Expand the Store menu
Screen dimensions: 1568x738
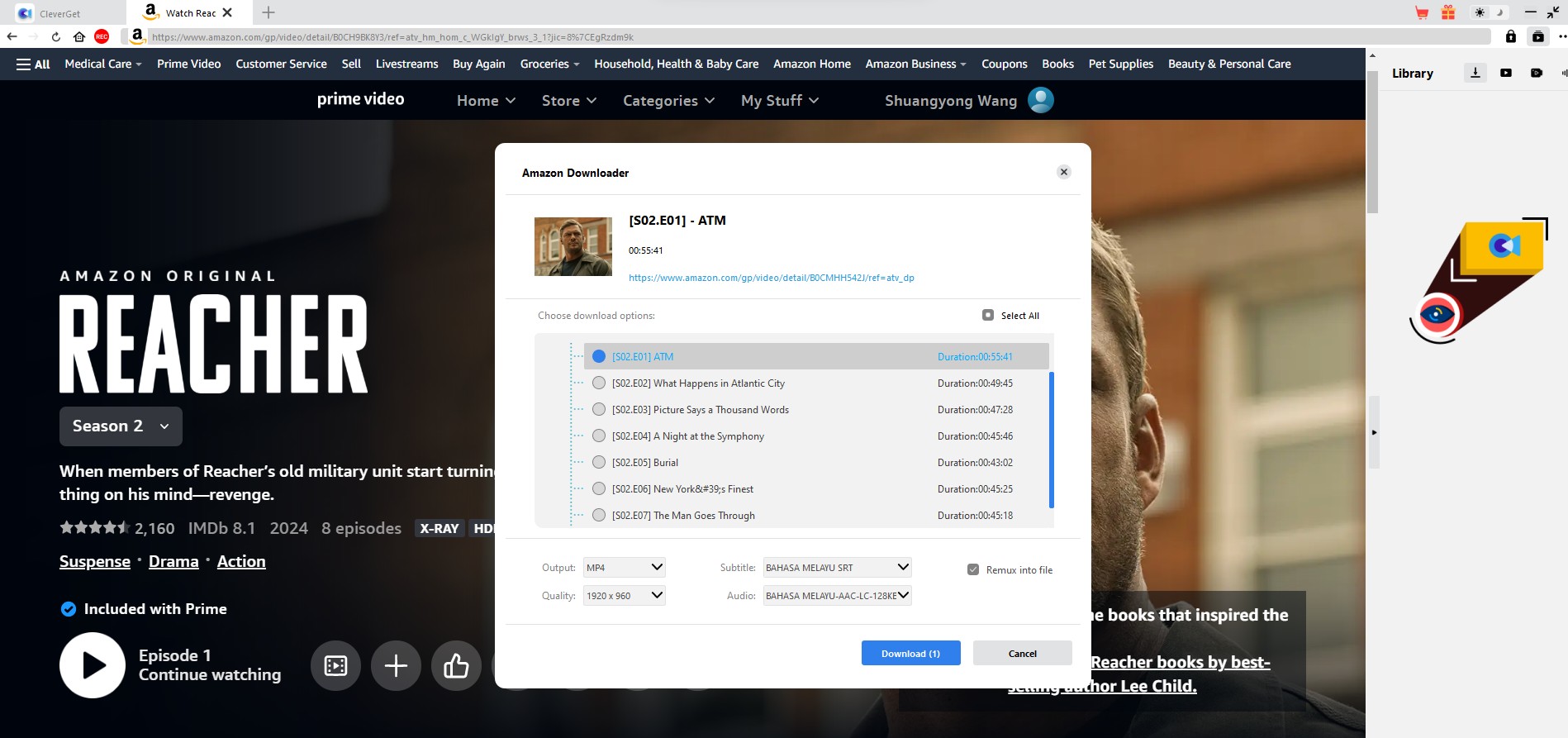click(x=568, y=100)
